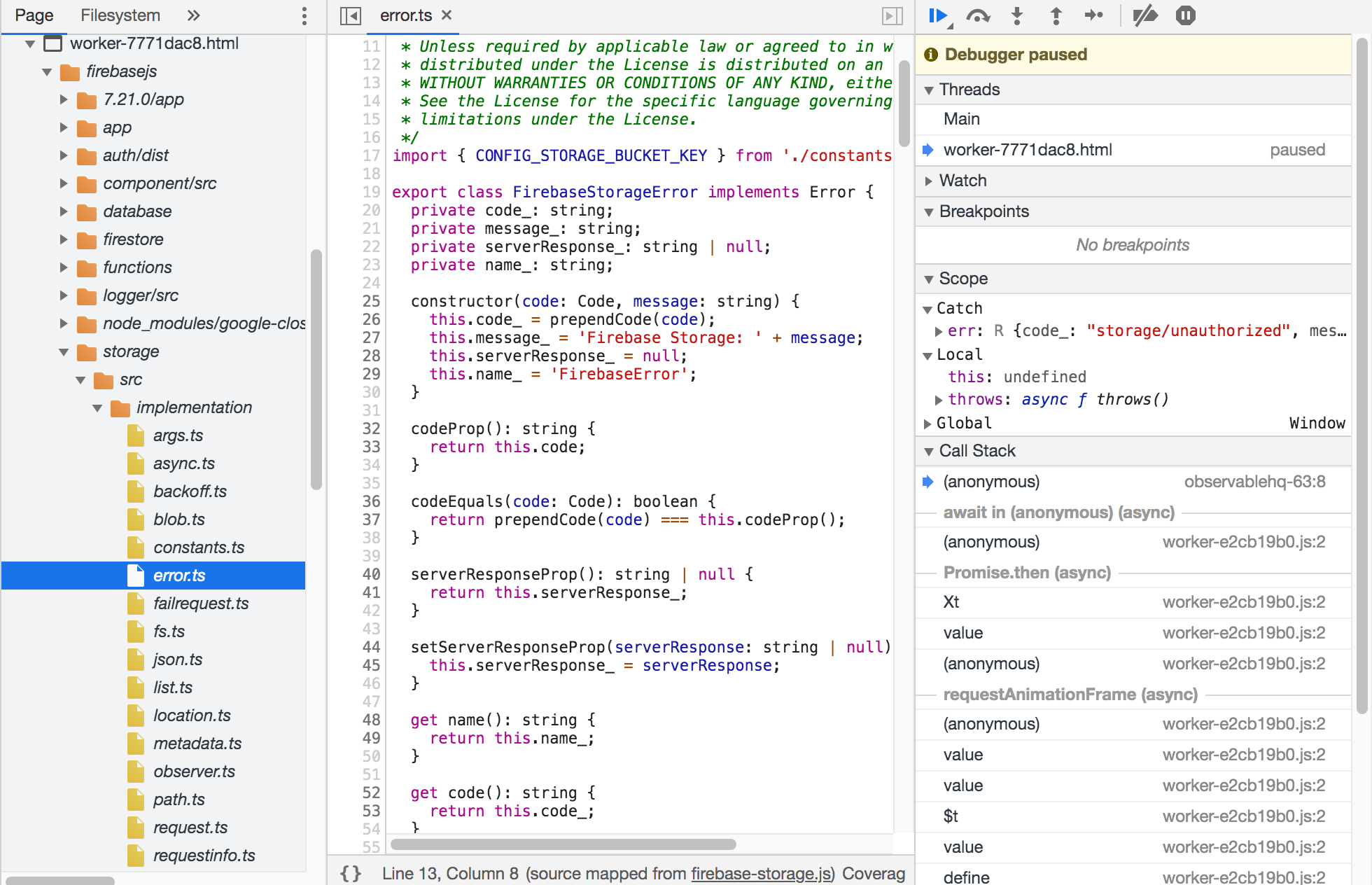The width and height of the screenshot is (1372, 885).
Task: Step over next function call
Action: coord(978,15)
